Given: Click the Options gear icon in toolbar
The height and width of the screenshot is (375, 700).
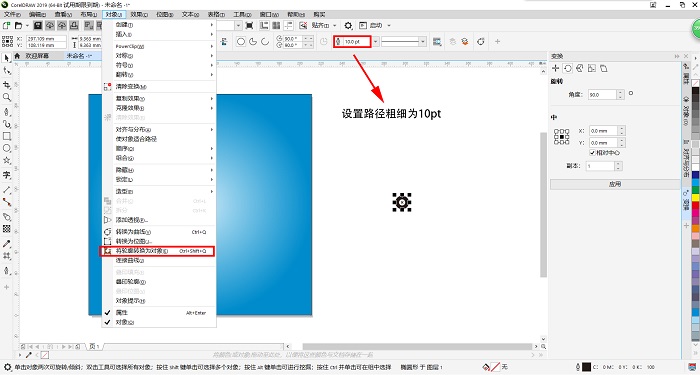Looking at the screenshot, I should [x=348, y=25].
